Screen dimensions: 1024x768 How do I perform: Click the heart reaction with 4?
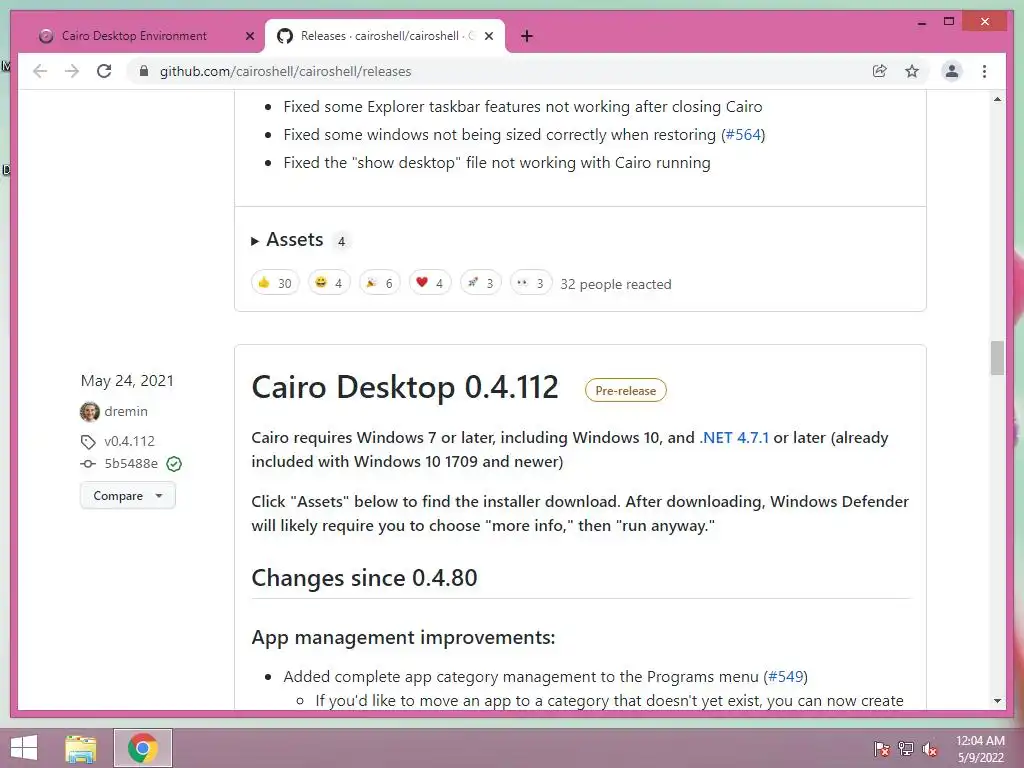pyautogui.click(x=430, y=283)
